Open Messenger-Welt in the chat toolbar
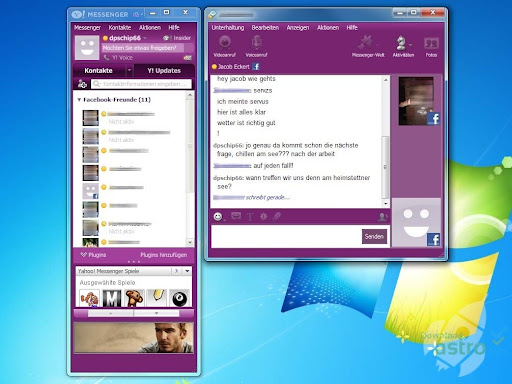The height and width of the screenshot is (384, 512). [368, 46]
